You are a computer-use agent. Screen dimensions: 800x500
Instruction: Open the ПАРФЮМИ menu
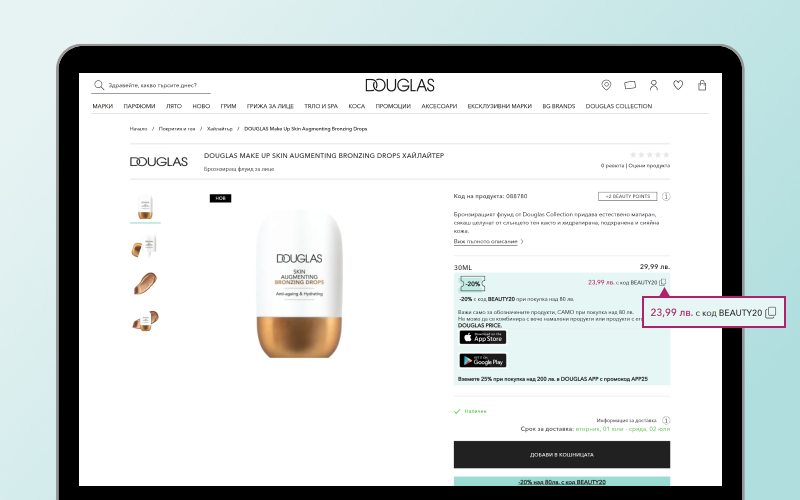(x=139, y=106)
